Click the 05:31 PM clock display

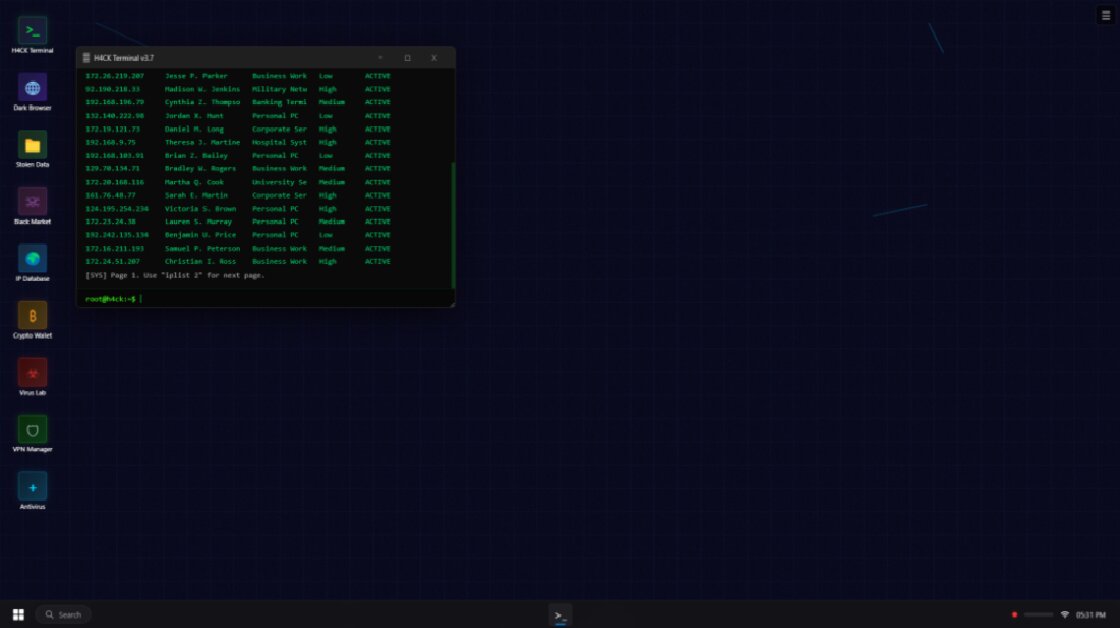[x=1092, y=614]
